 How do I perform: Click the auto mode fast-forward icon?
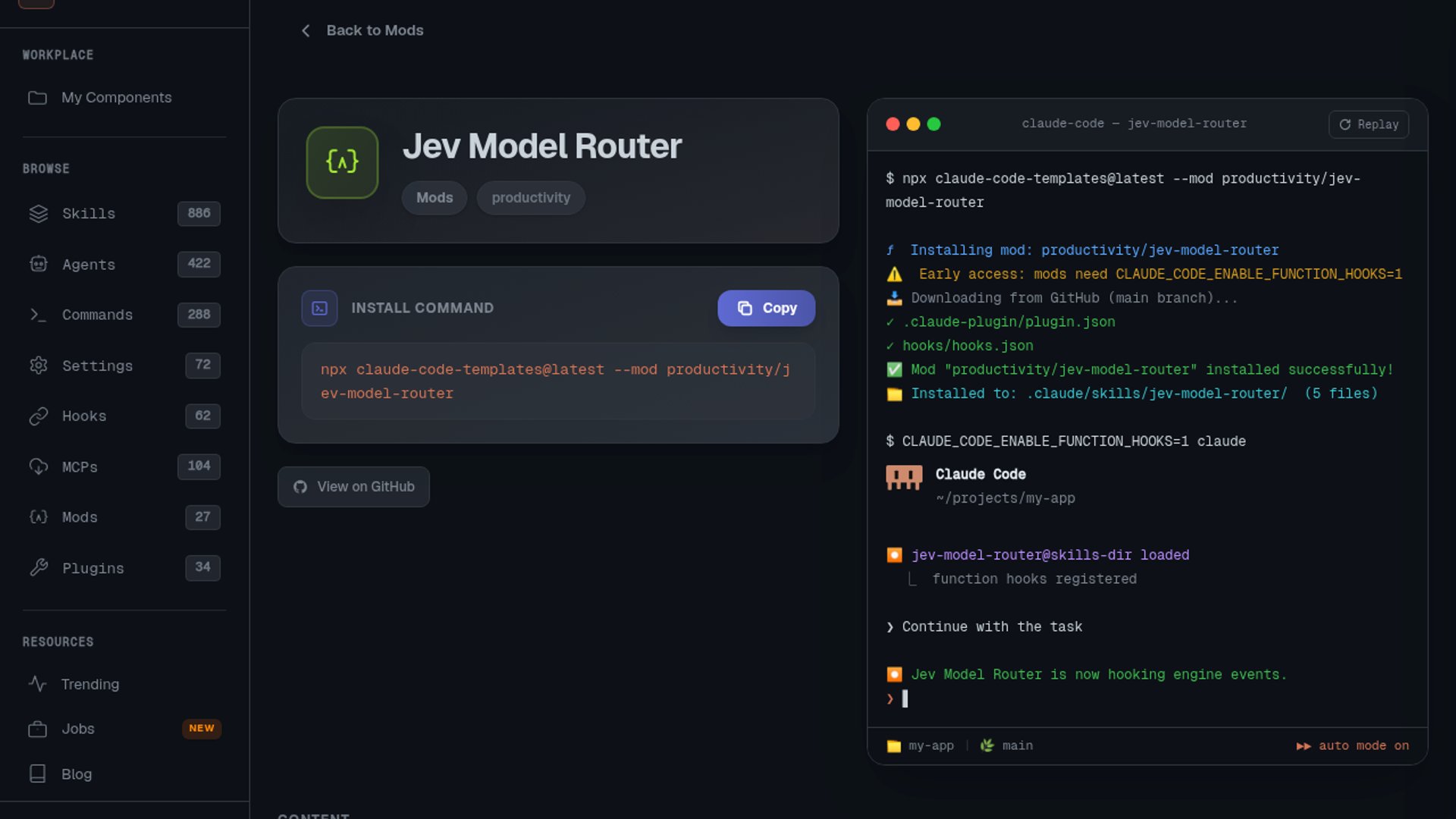tap(1304, 746)
